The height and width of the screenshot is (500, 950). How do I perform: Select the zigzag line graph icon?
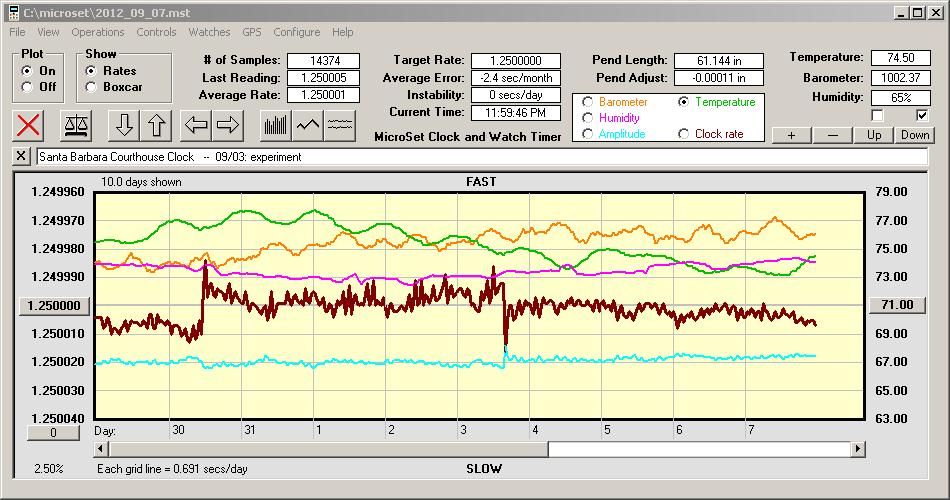point(308,125)
